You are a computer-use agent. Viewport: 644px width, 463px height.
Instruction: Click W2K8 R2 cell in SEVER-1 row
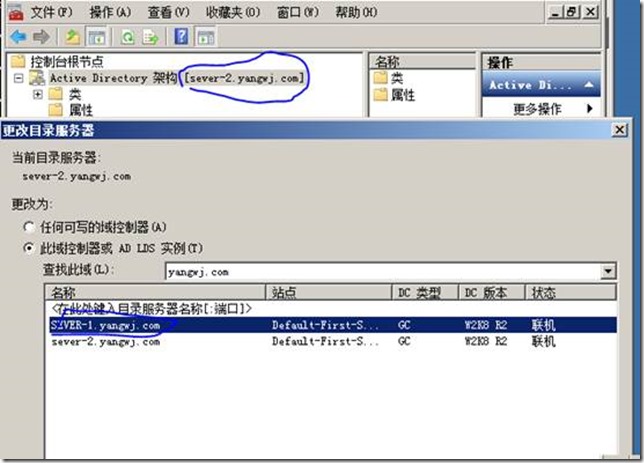485,325
